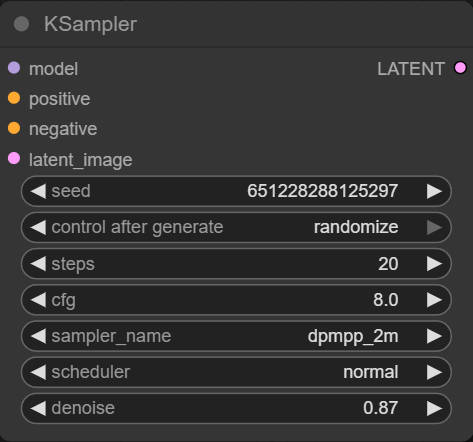
Task: Click the negative input socket dot
Action: 14,128
